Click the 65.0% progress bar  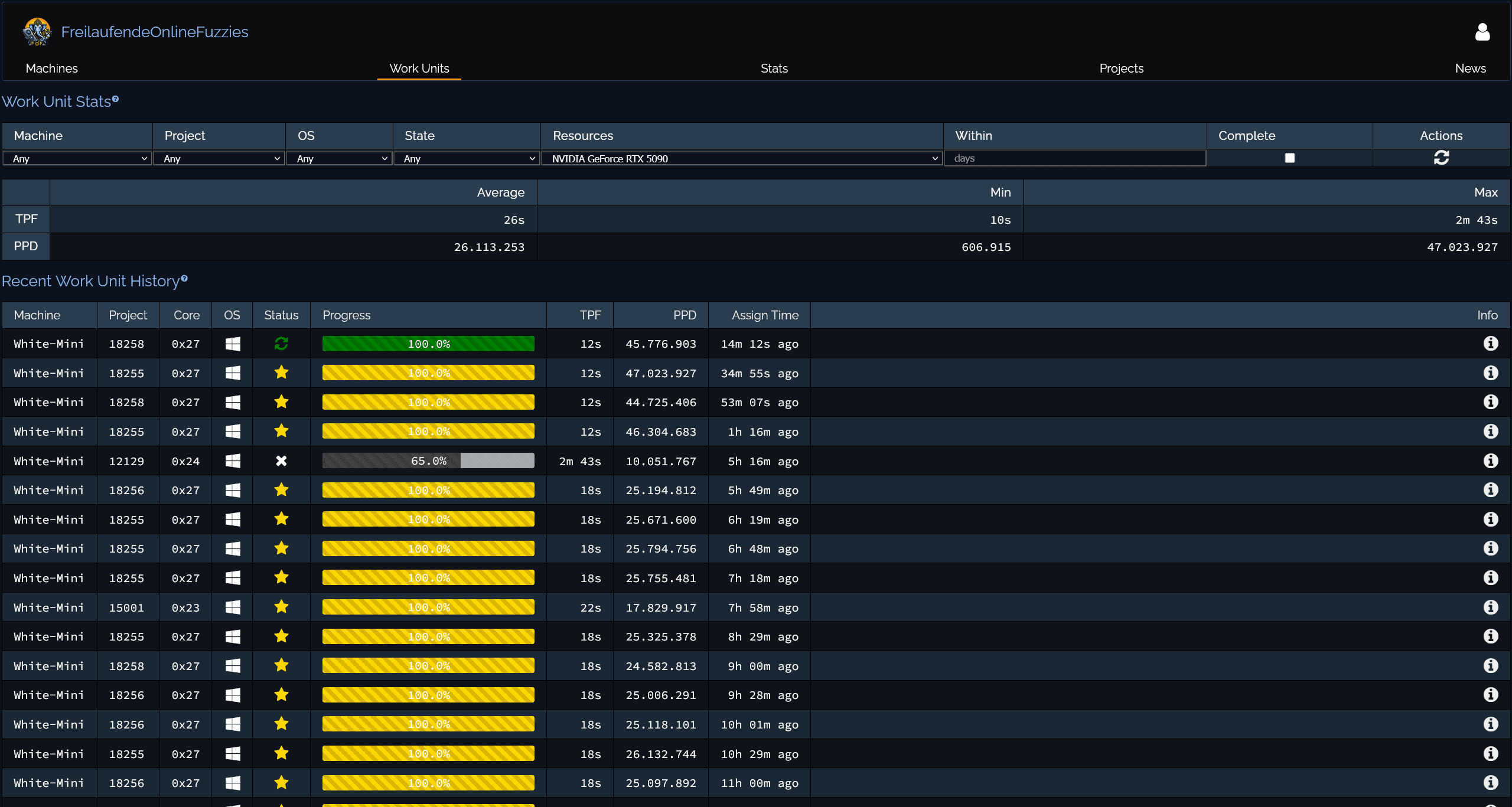(x=428, y=460)
